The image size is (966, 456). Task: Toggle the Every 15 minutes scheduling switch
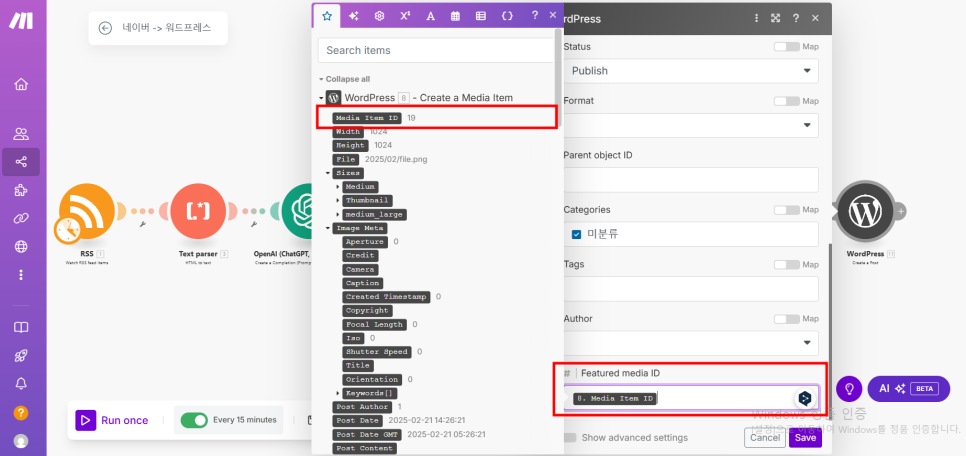194,420
